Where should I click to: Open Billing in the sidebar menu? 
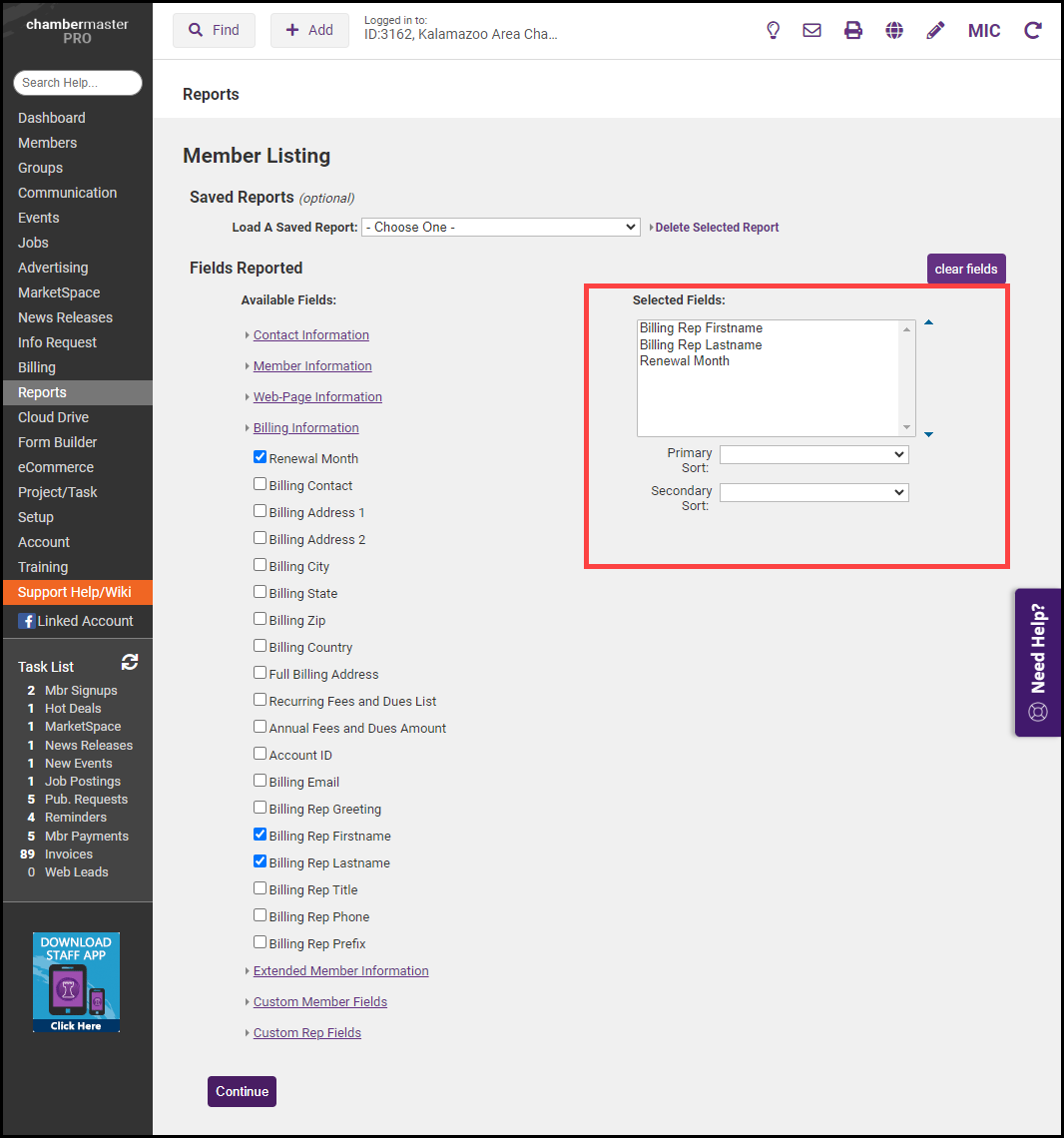click(37, 367)
